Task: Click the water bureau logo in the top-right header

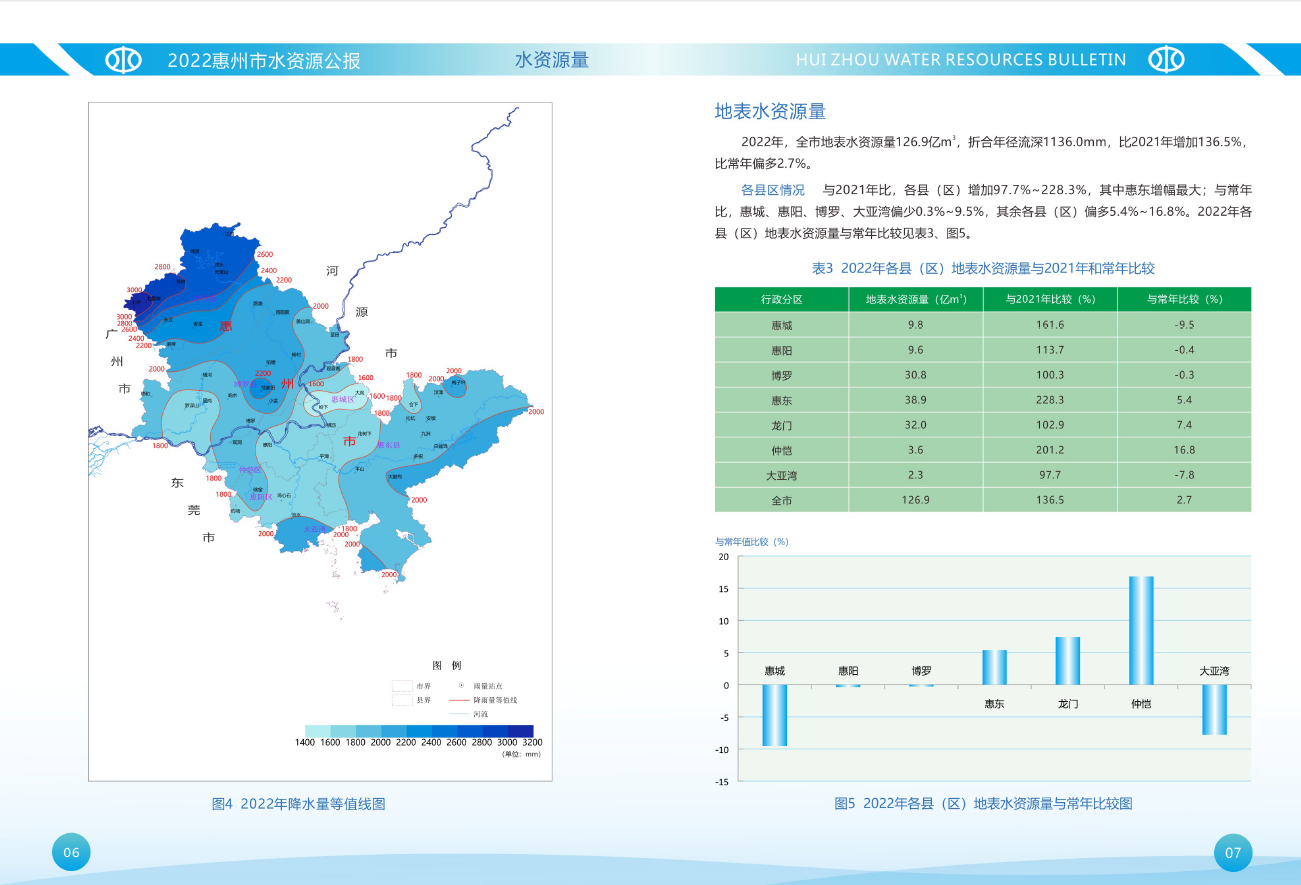Action: click(x=1165, y=59)
